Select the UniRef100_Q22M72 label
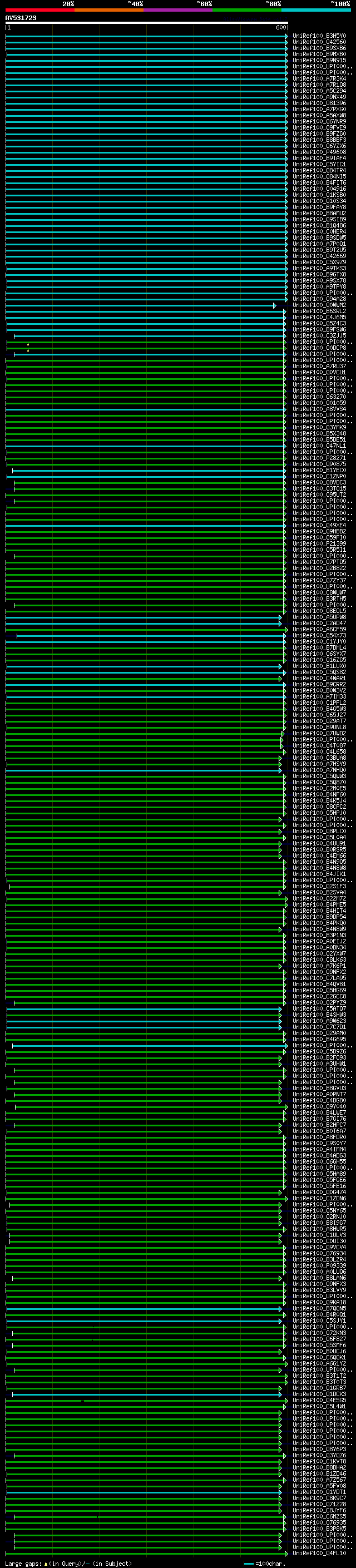The width and height of the screenshot is (356, 1568). tap(319, 898)
